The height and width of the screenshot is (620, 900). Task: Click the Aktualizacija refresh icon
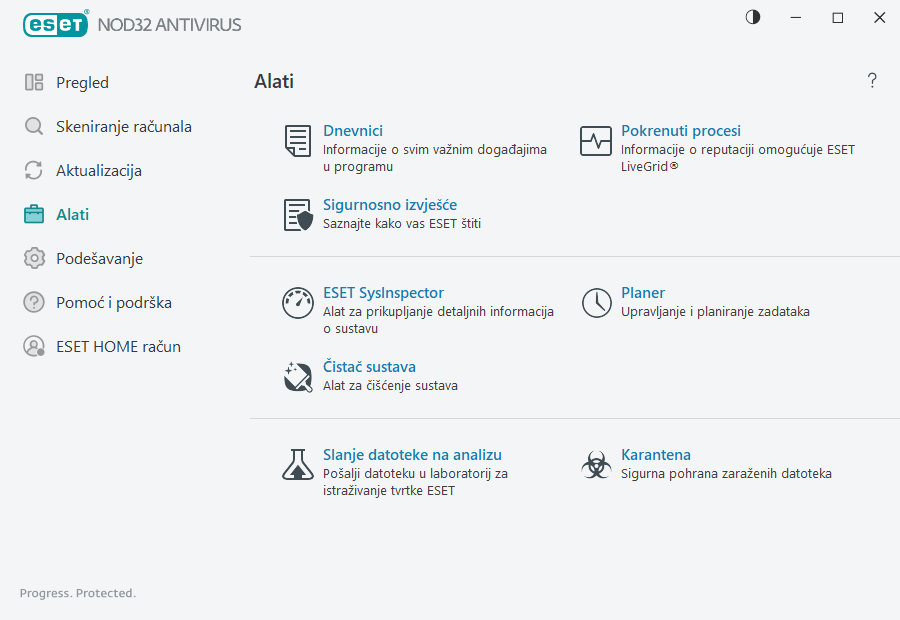coord(33,170)
